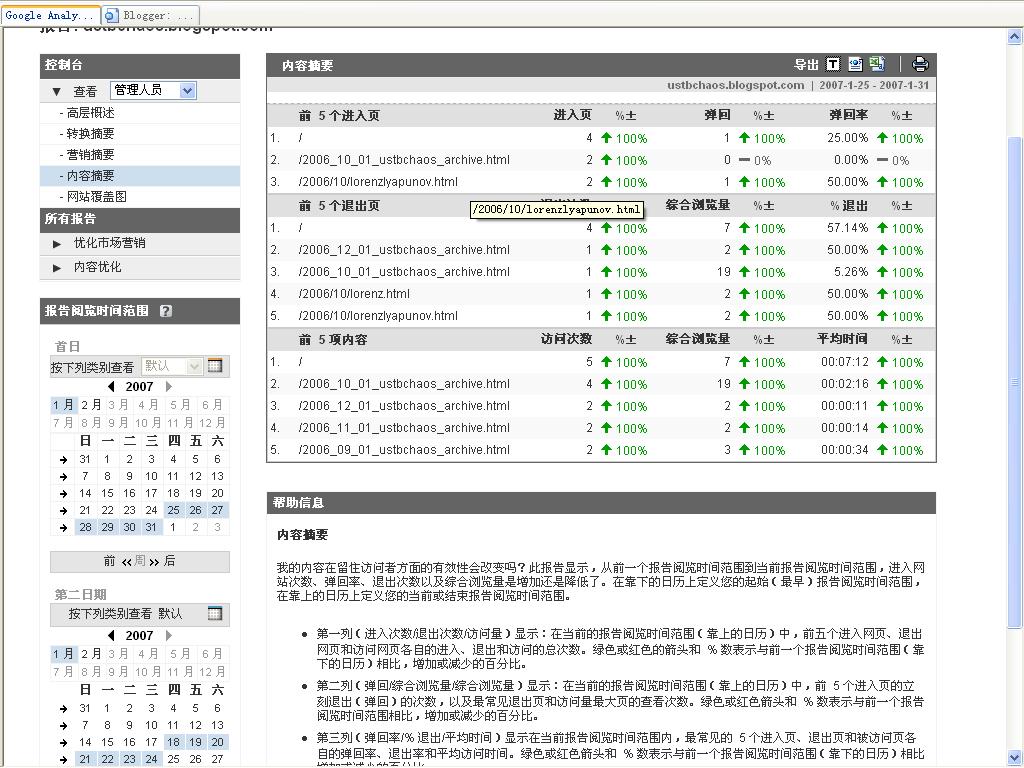Expand the 内容优化 report group
1024x768 pixels.
57,268
